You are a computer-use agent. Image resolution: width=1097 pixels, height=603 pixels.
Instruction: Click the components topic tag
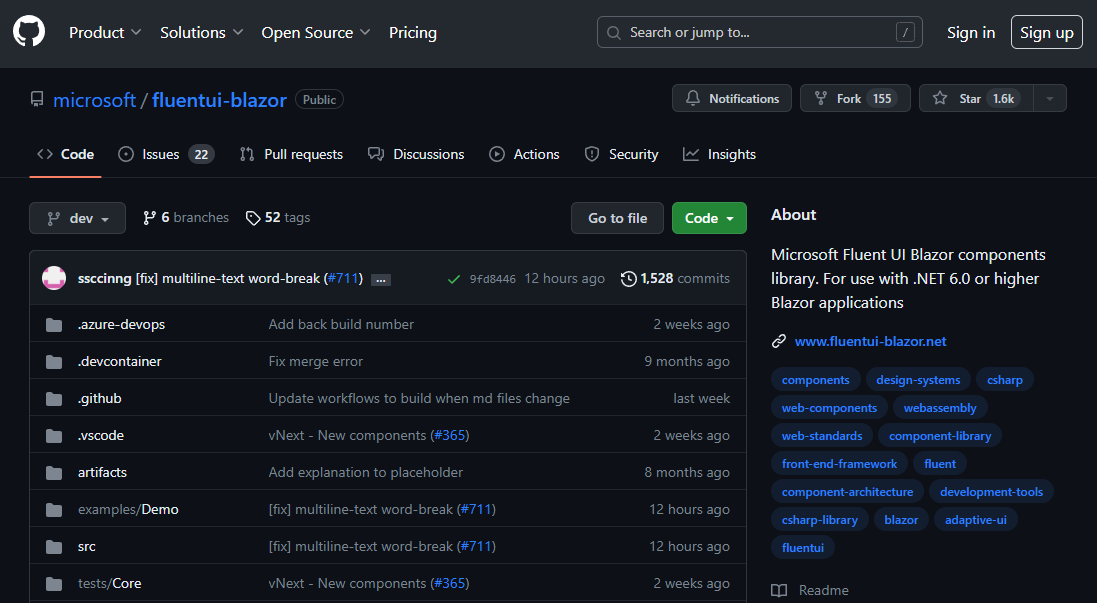click(816, 380)
